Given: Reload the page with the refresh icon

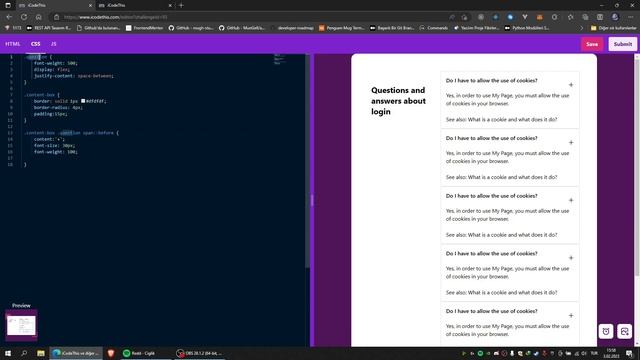Looking at the screenshot, I should click(24, 17).
